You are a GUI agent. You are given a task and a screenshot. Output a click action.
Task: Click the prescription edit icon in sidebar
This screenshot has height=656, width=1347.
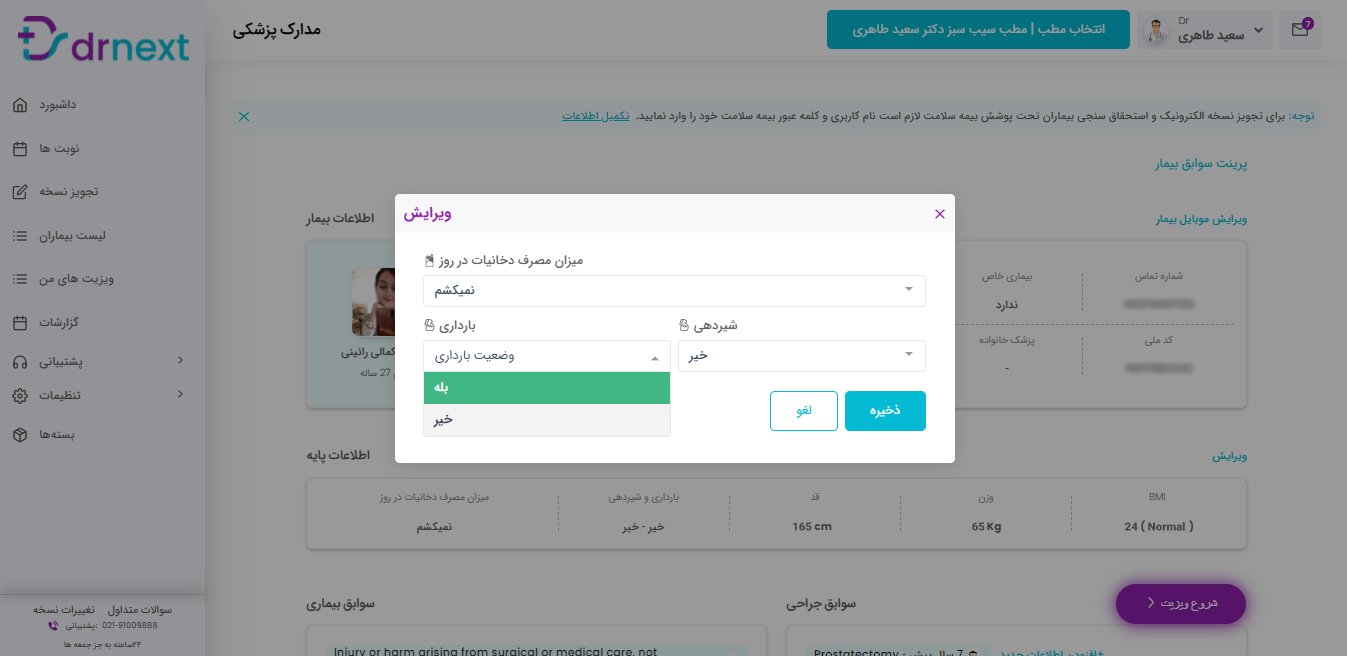point(20,192)
